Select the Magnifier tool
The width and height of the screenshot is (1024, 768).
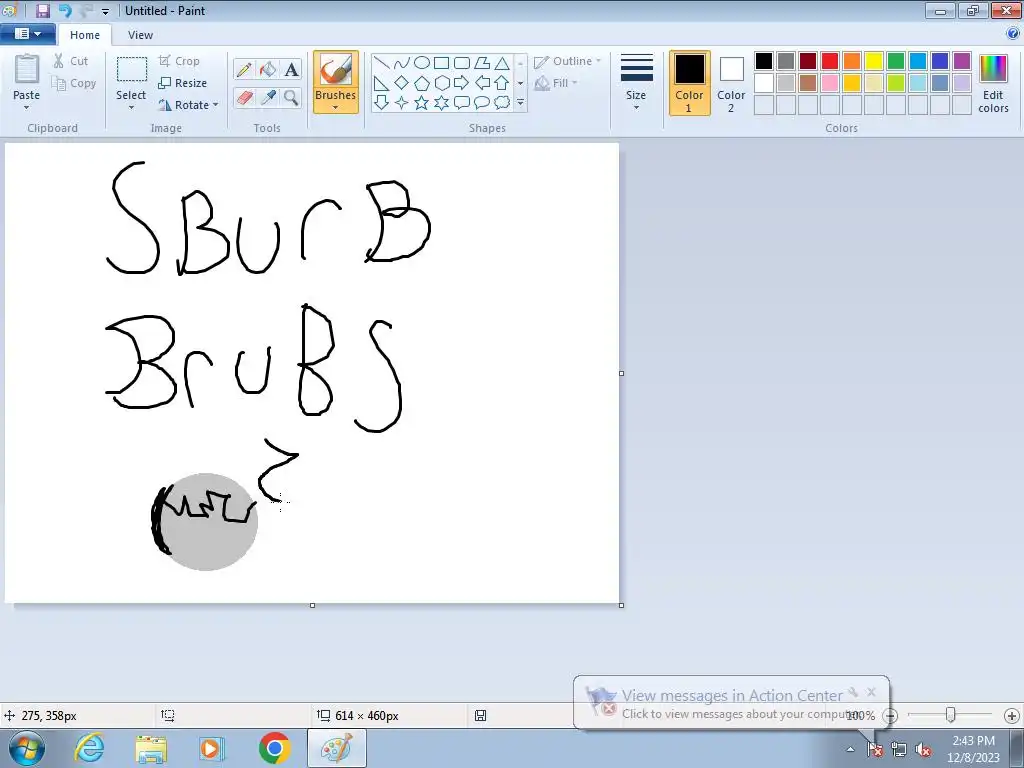pos(291,98)
